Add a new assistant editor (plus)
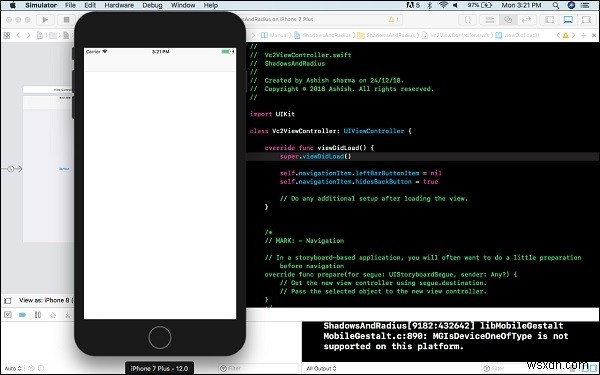 [584, 35]
